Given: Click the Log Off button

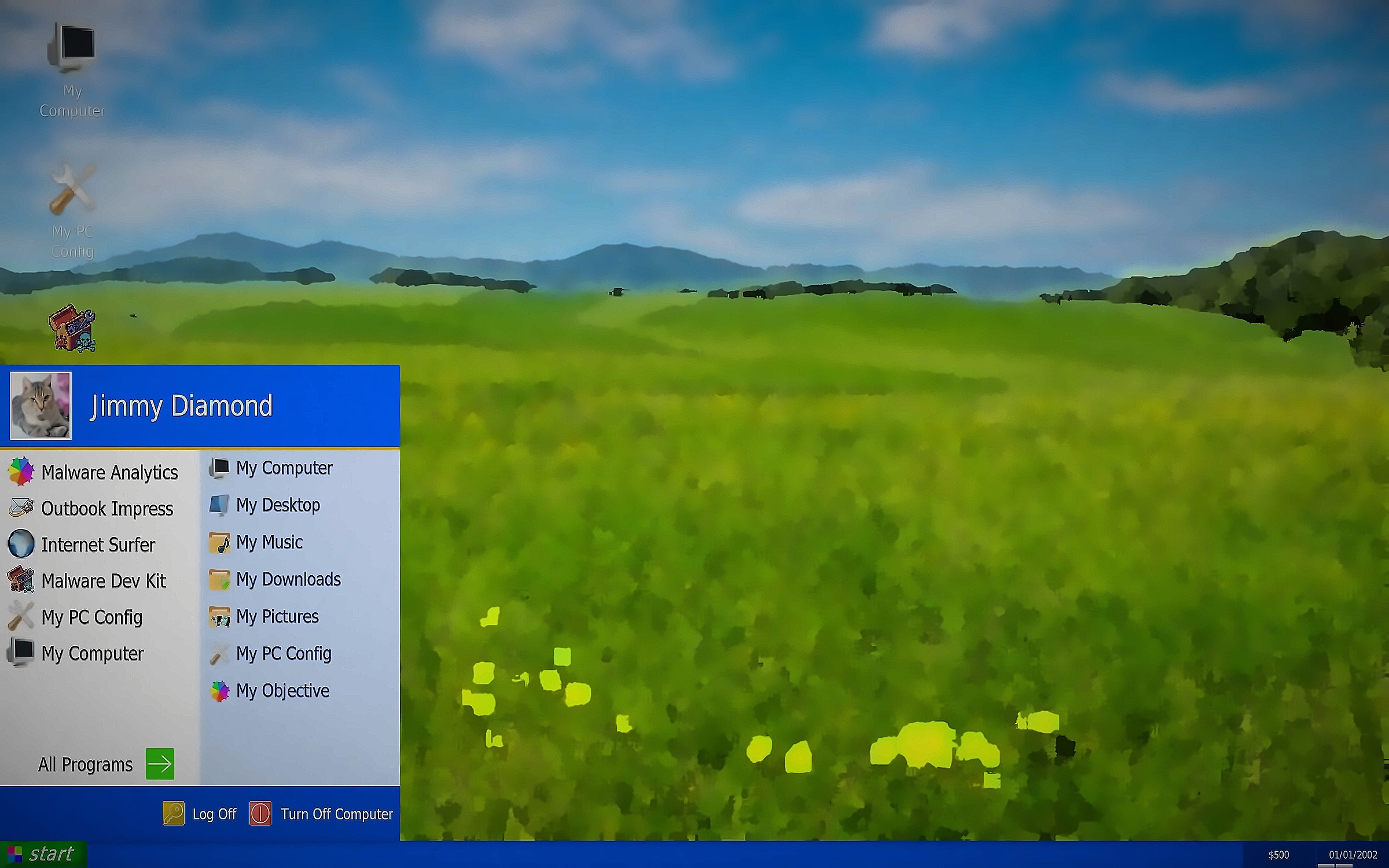Looking at the screenshot, I should click(x=200, y=814).
